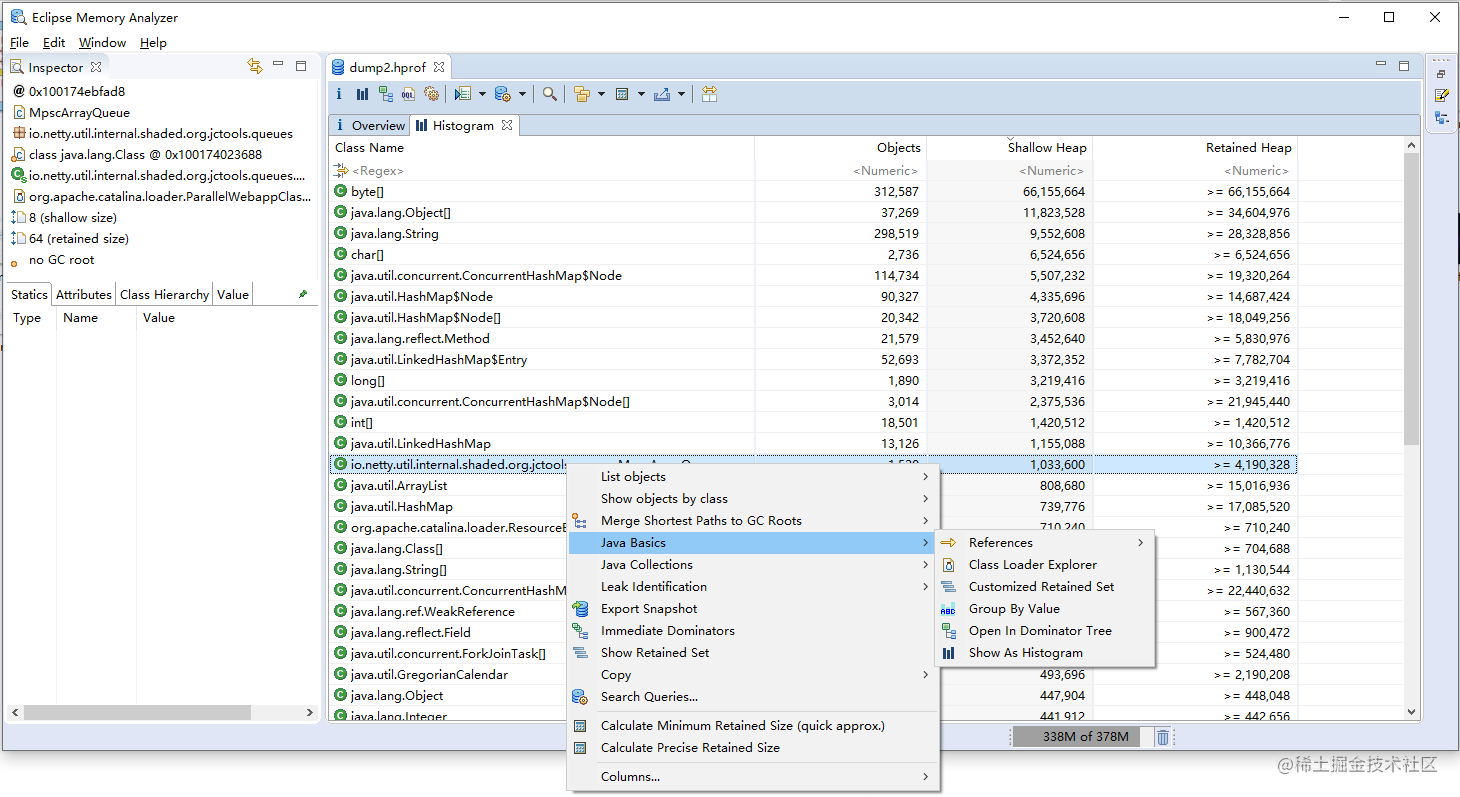Expand the Show objects by class submenu
Viewport: 1460px width, 797px height.
752,499
